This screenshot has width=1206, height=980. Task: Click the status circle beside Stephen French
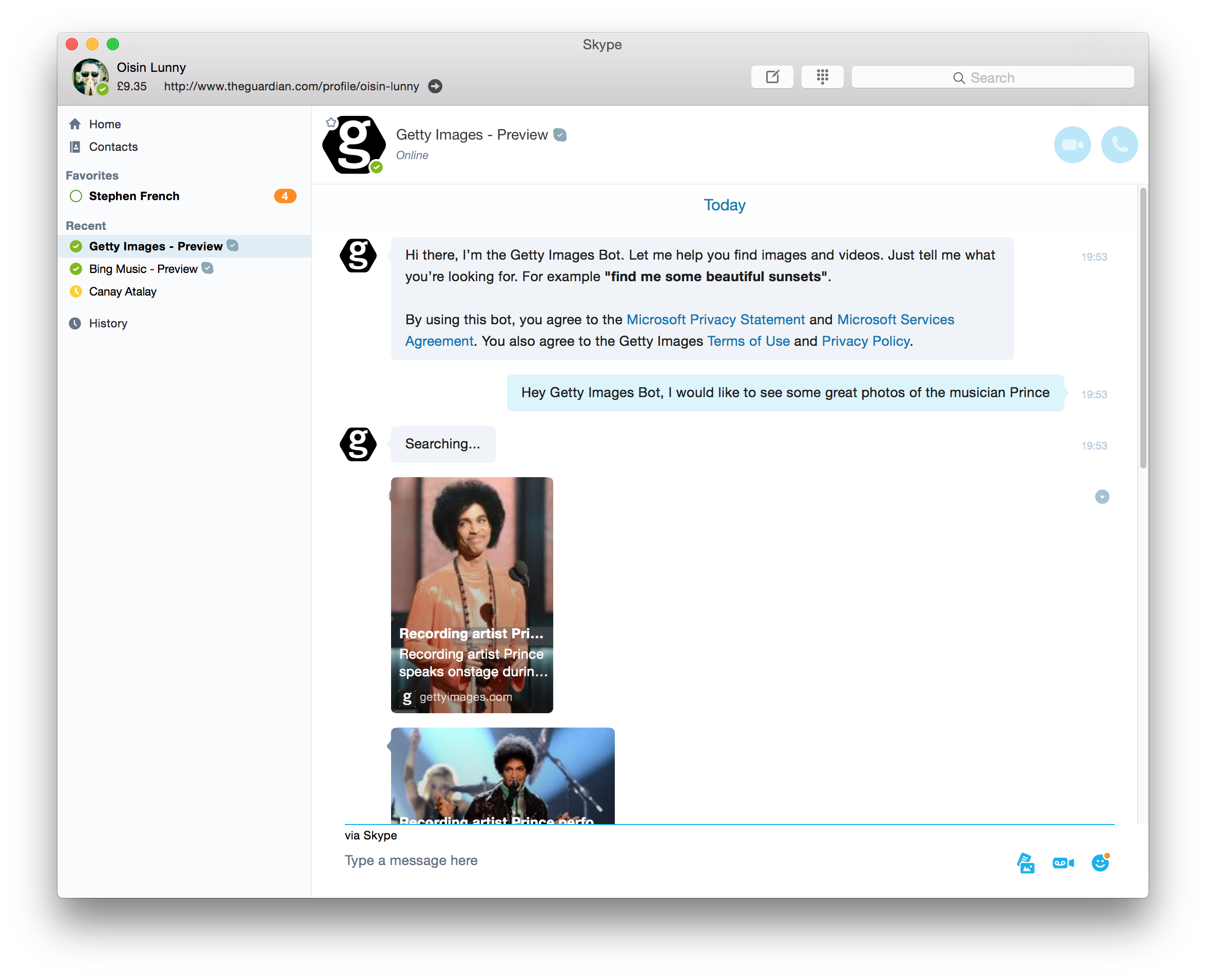point(75,196)
